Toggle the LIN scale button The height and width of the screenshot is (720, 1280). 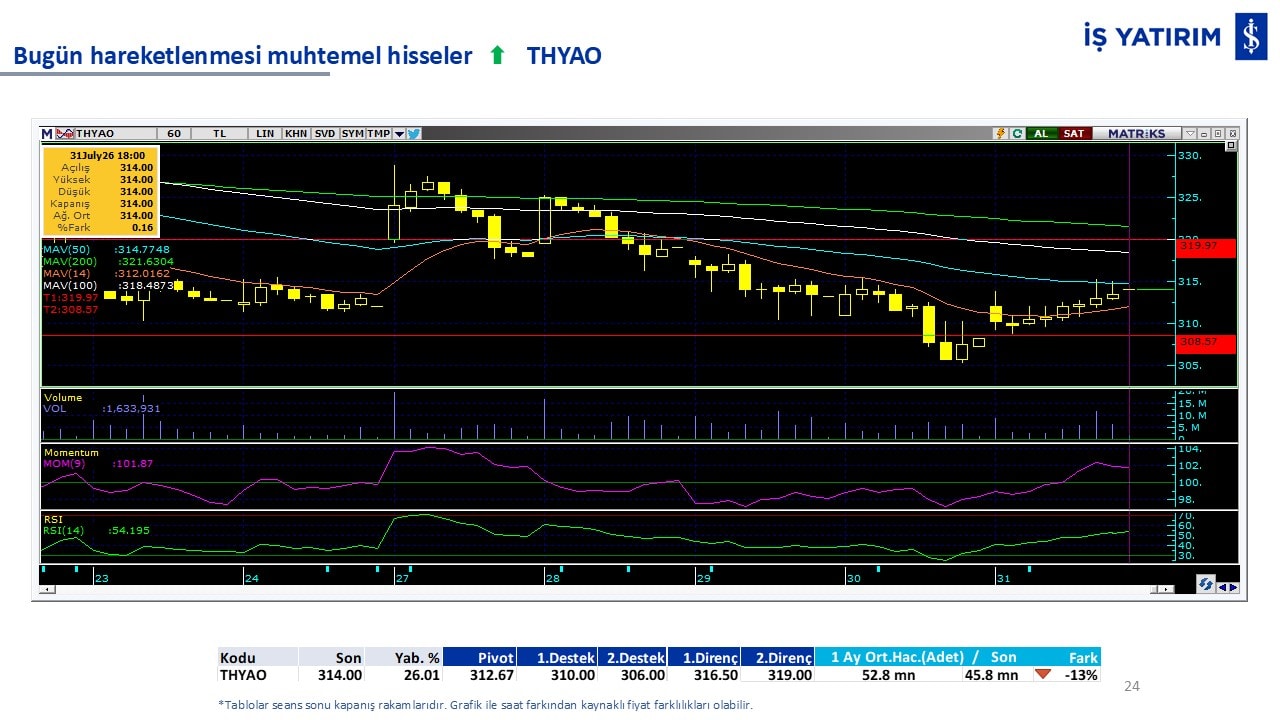[265, 133]
